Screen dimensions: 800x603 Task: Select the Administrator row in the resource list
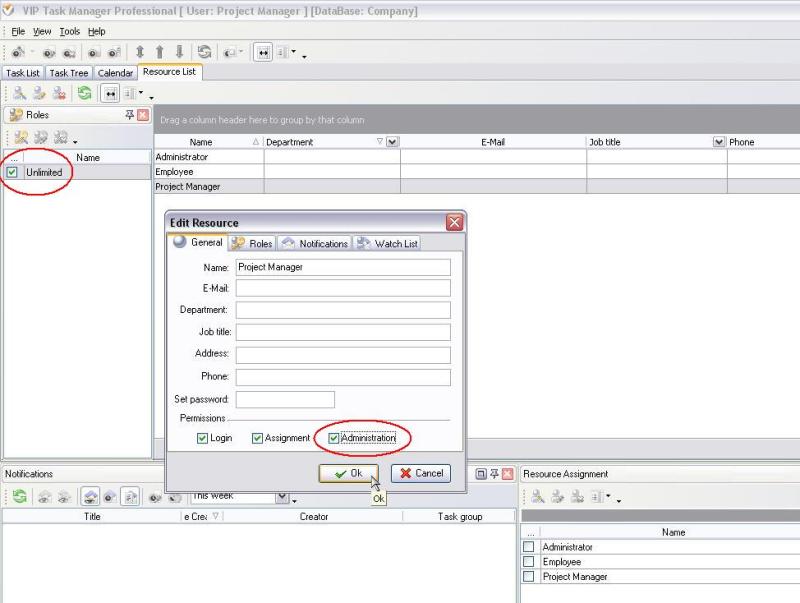tap(477, 157)
